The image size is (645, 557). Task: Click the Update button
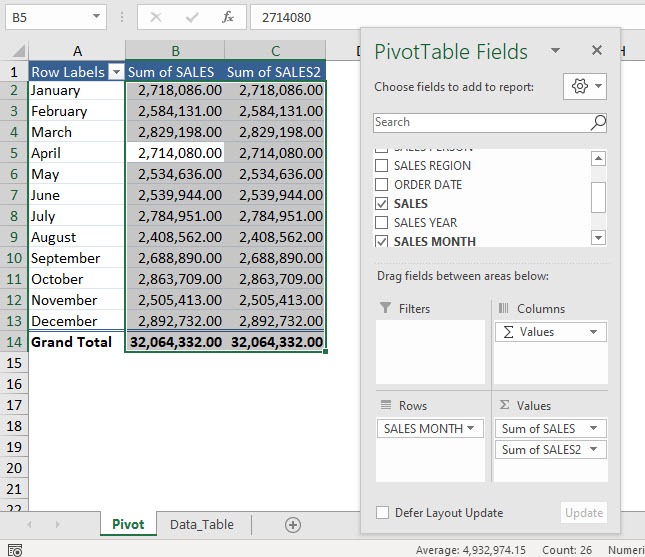pyautogui.click(x=584, y=513)
